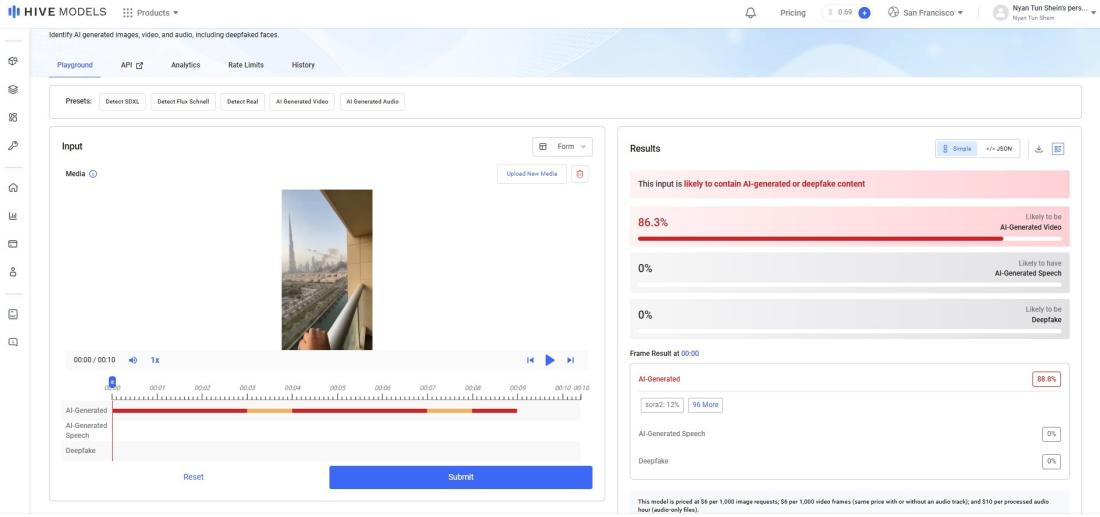Select the Detect Flux Schnell preset
Viewport: 1100px width, 517px height.
tap(184, 101)
